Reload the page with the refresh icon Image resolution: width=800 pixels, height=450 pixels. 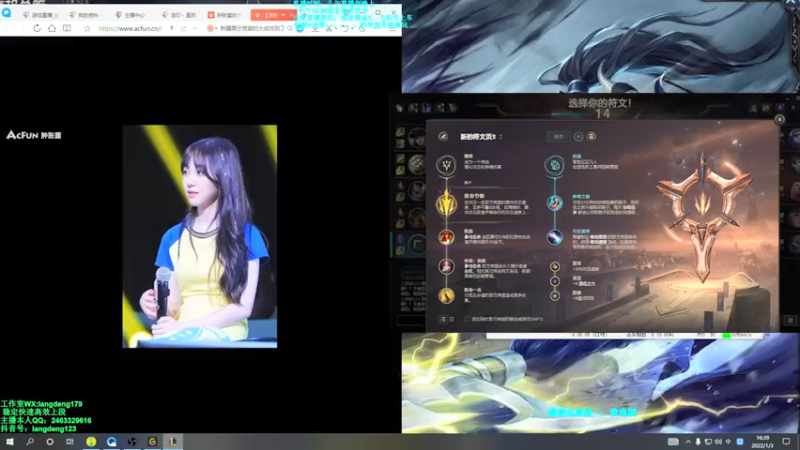tap(37, 29)
